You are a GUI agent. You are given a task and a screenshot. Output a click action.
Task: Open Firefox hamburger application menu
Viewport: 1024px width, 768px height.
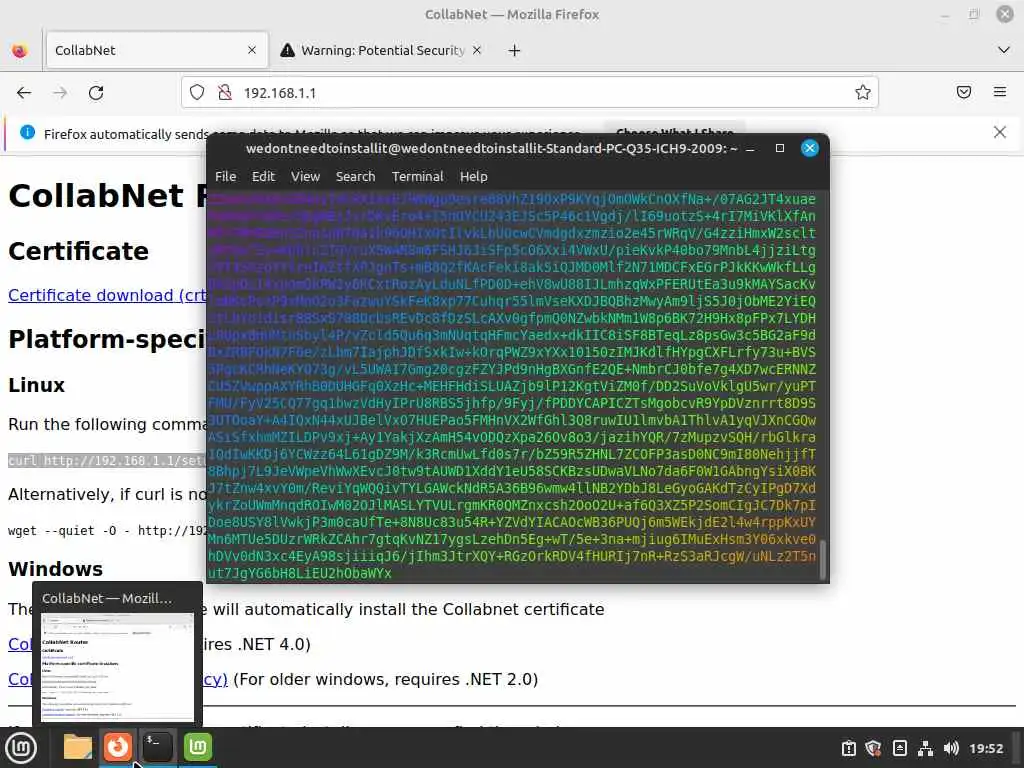click(1000, 92)
